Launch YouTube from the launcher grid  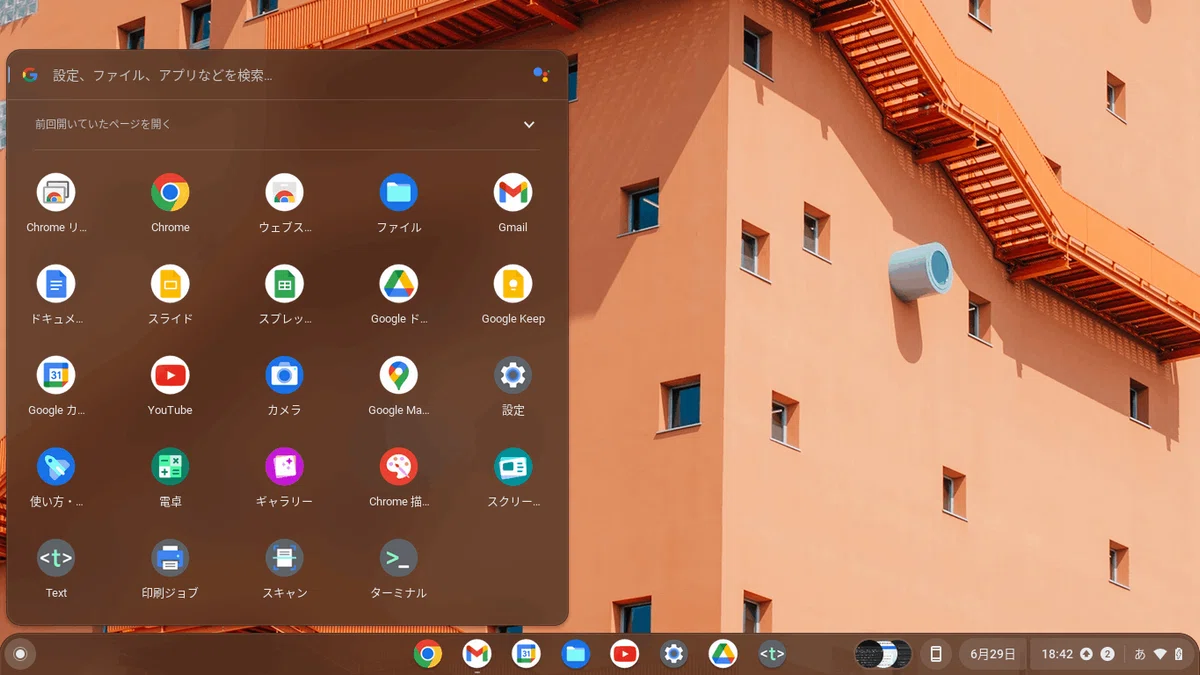pyautogui.click(x=170, y=375)
